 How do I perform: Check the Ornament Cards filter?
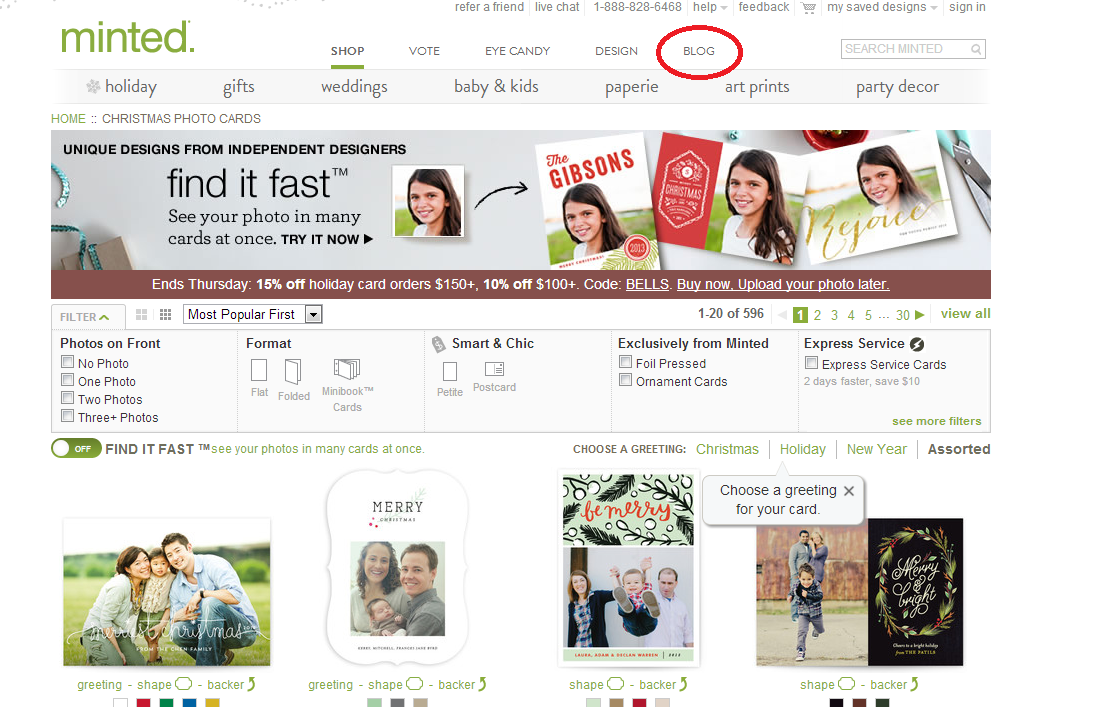[625, 380]
